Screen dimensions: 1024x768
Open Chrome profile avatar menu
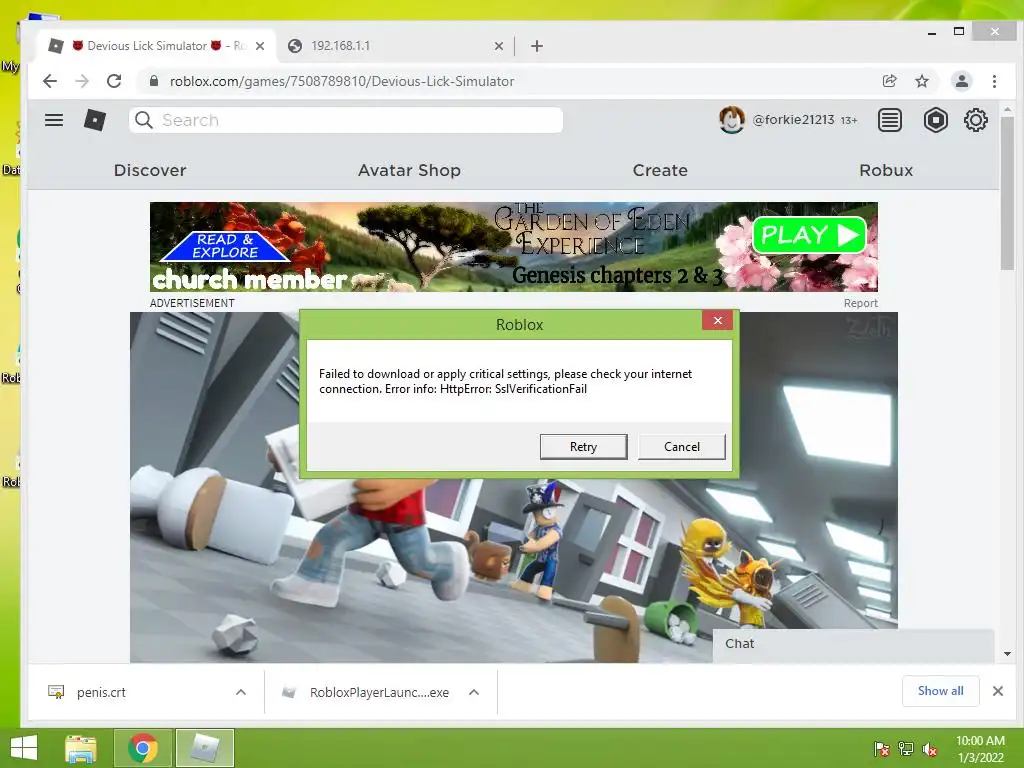coord(961,81)
